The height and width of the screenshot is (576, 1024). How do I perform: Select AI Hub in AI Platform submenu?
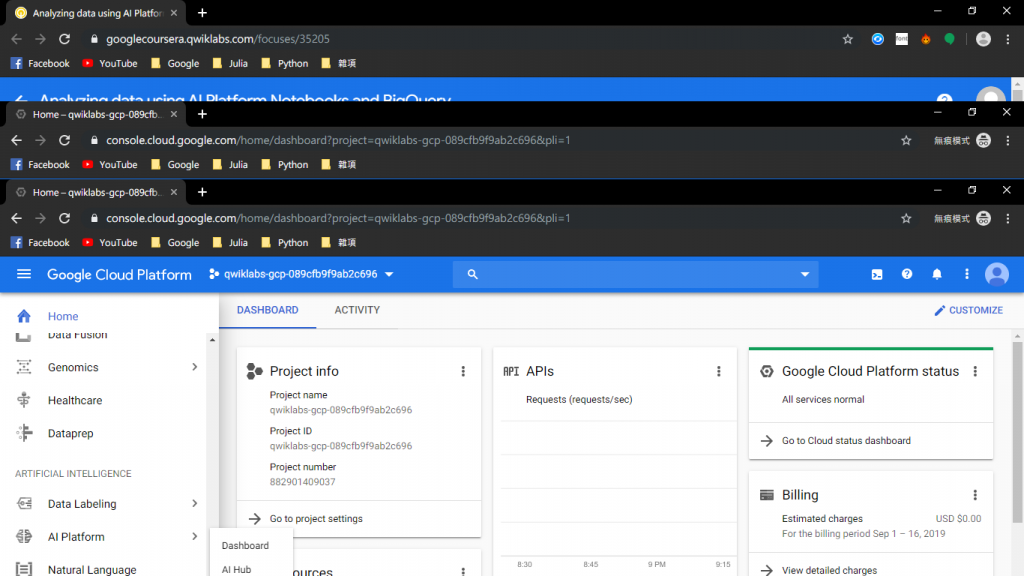tap(236, 569)
